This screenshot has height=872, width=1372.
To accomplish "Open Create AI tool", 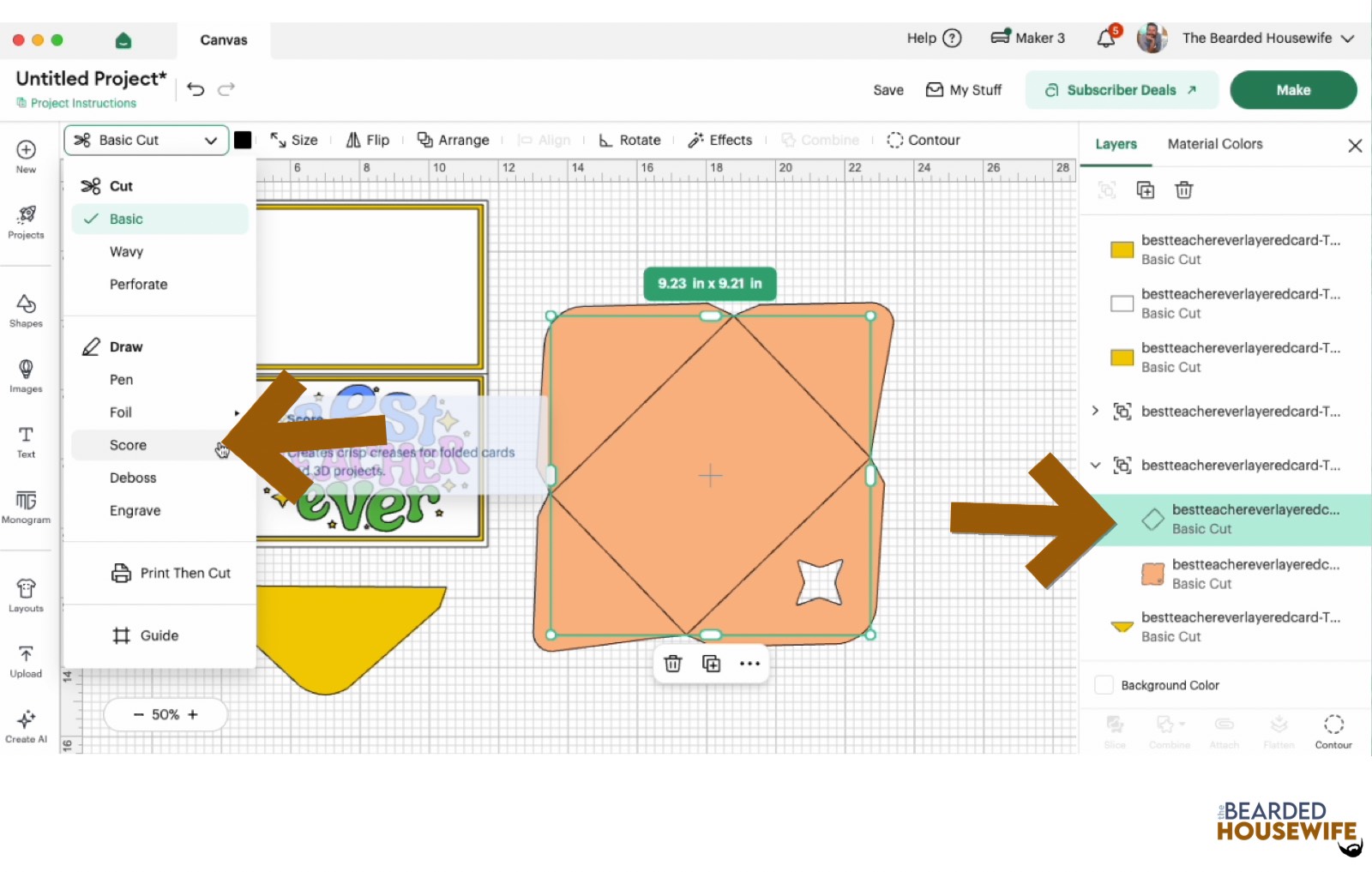I will 26,726.
